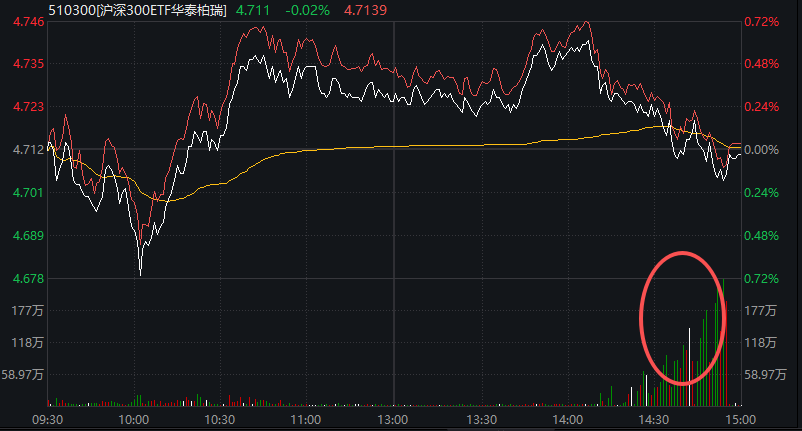Click the -0.02% change value in header
Image resolution: width=802 pixels, height=431 pixels.
[x=307, y=9]
